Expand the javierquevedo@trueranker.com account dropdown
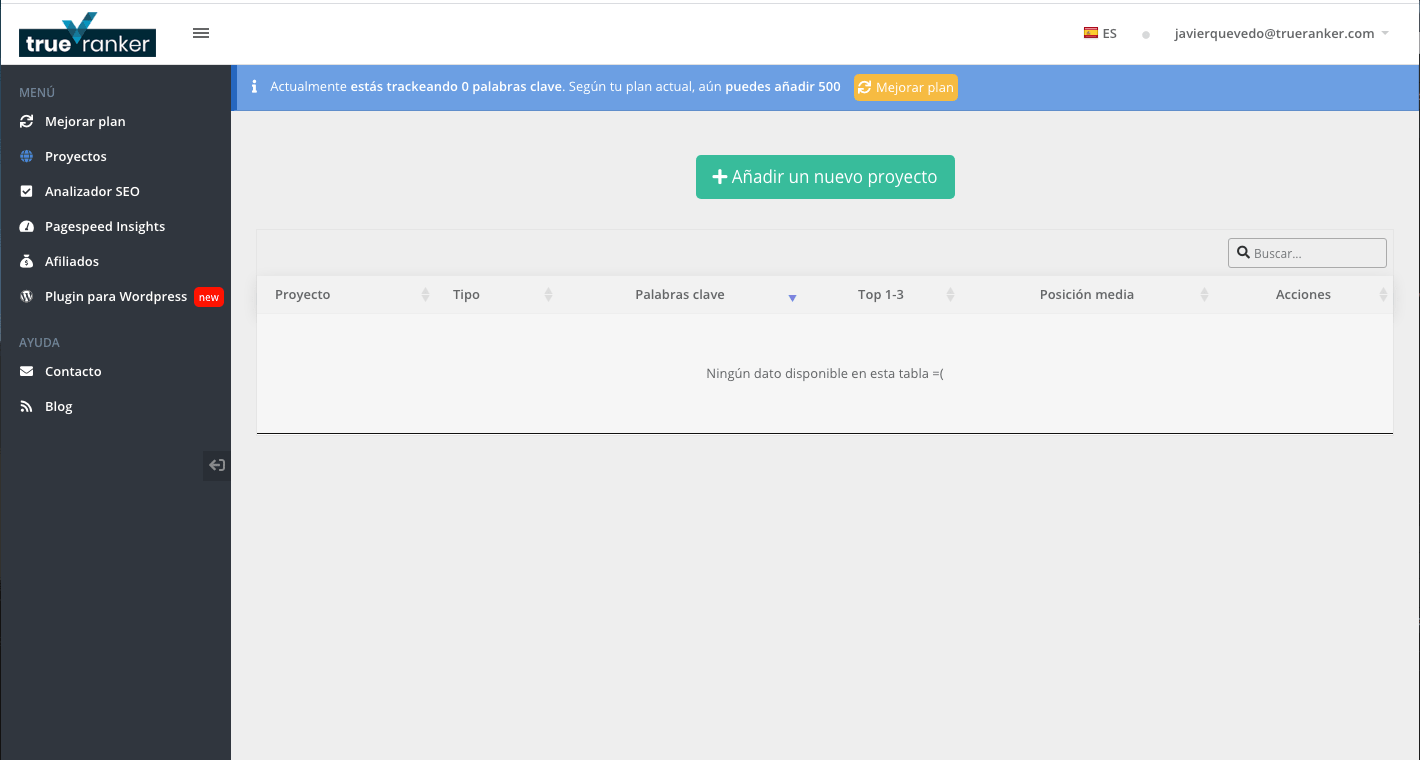The image size is (1420, 760). click(x=1274, y=33)
